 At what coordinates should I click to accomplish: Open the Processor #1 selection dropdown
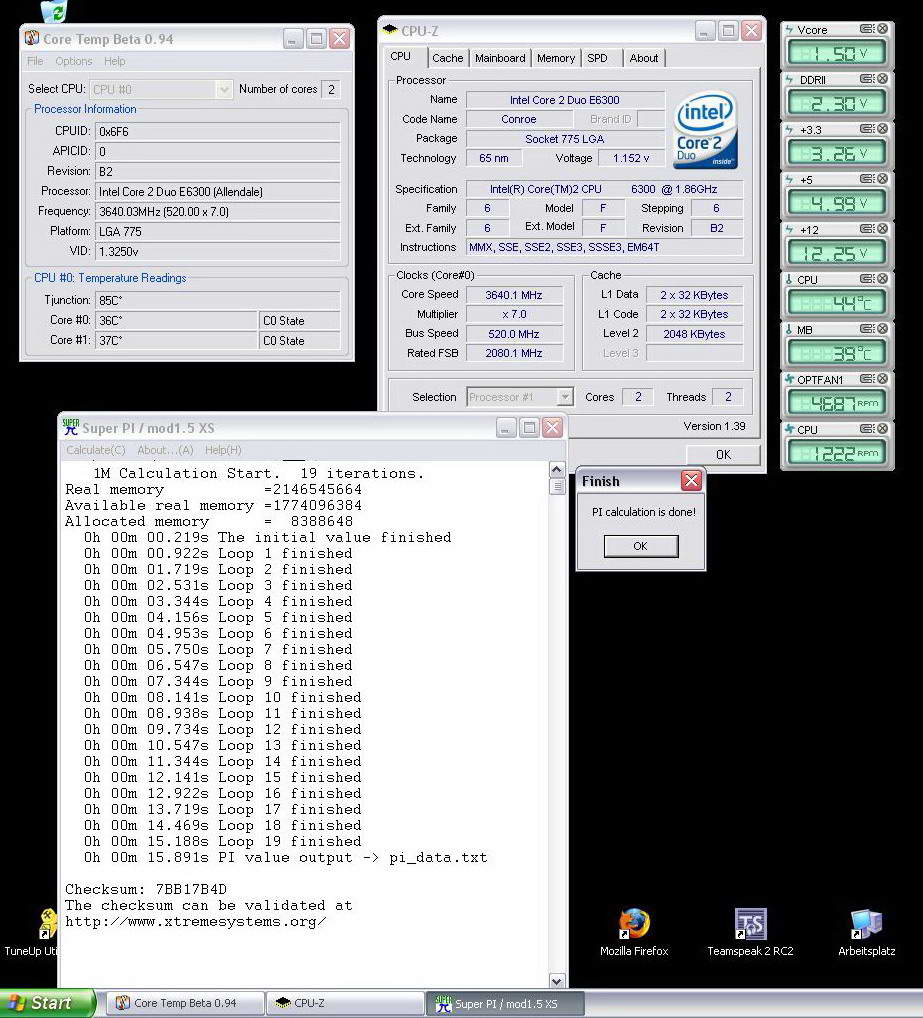[565, 396]
